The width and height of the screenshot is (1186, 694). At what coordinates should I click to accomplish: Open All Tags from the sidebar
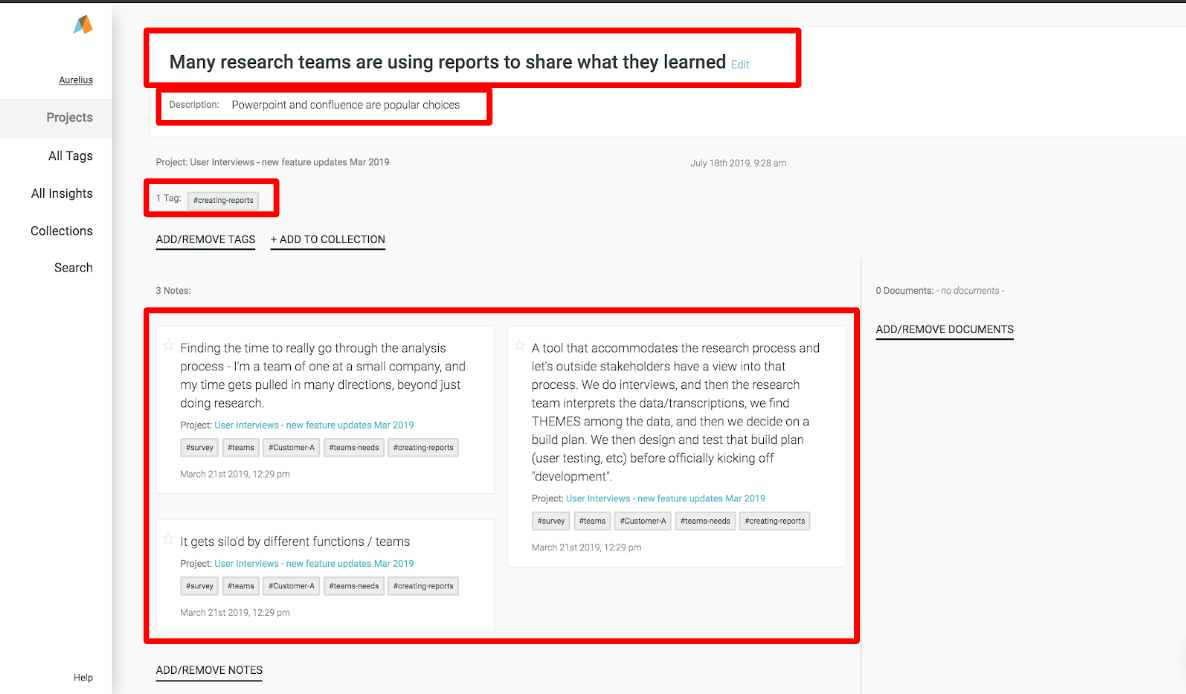[x=72, y=155]
